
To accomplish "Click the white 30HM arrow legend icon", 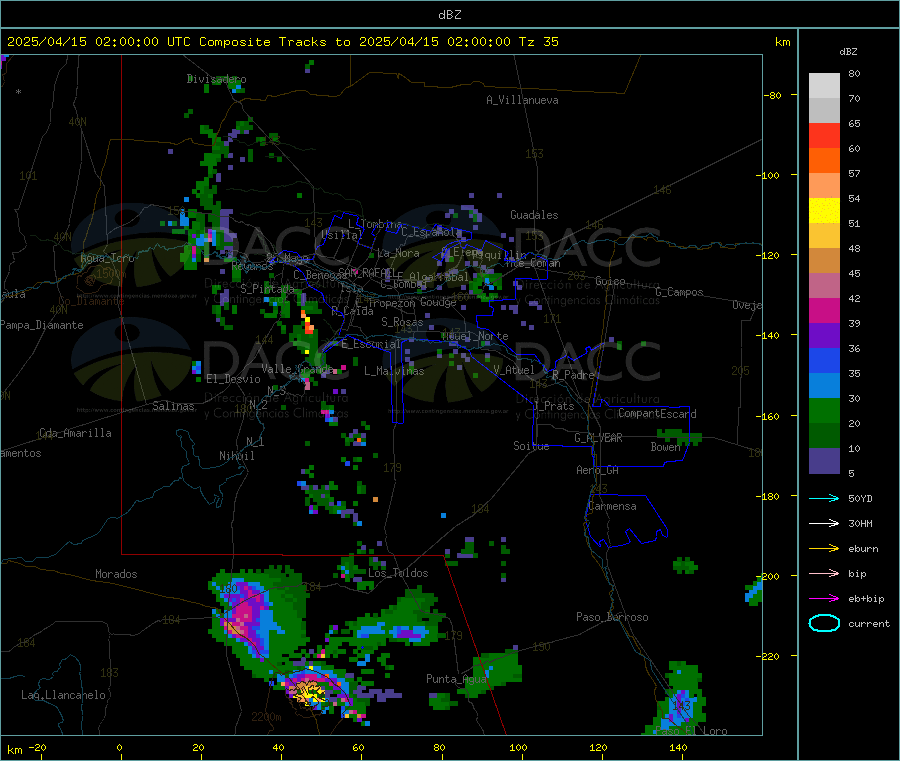I will 824,523.
